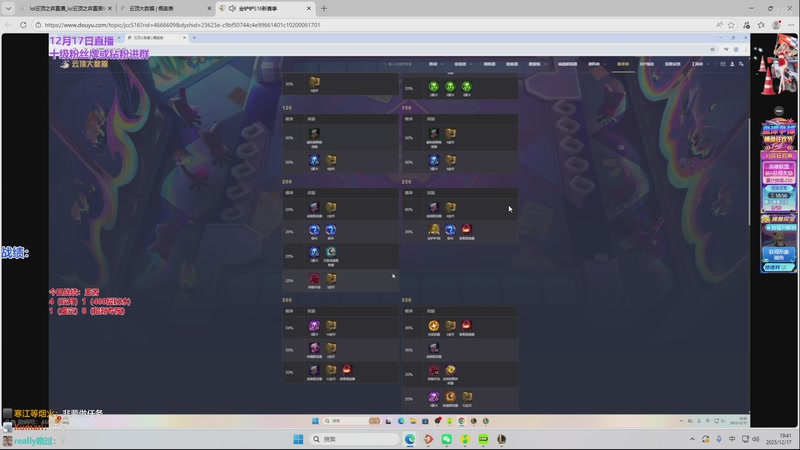Switch to the lol云顶之弈直播 browser tab

coord(67,8)
